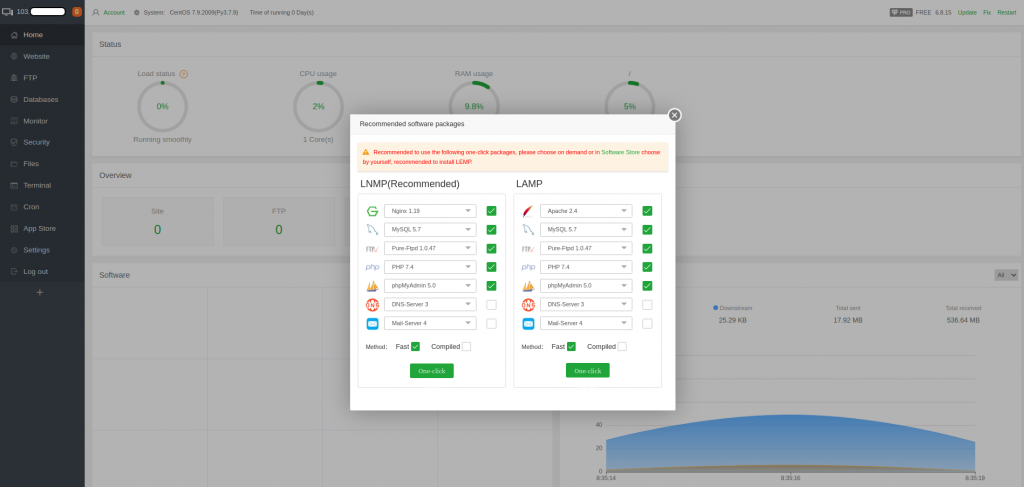Click the CPU usage 2% gauge
Viewport: 1024px width, 487px height.
pyautogui.click(x=318, y=106)
